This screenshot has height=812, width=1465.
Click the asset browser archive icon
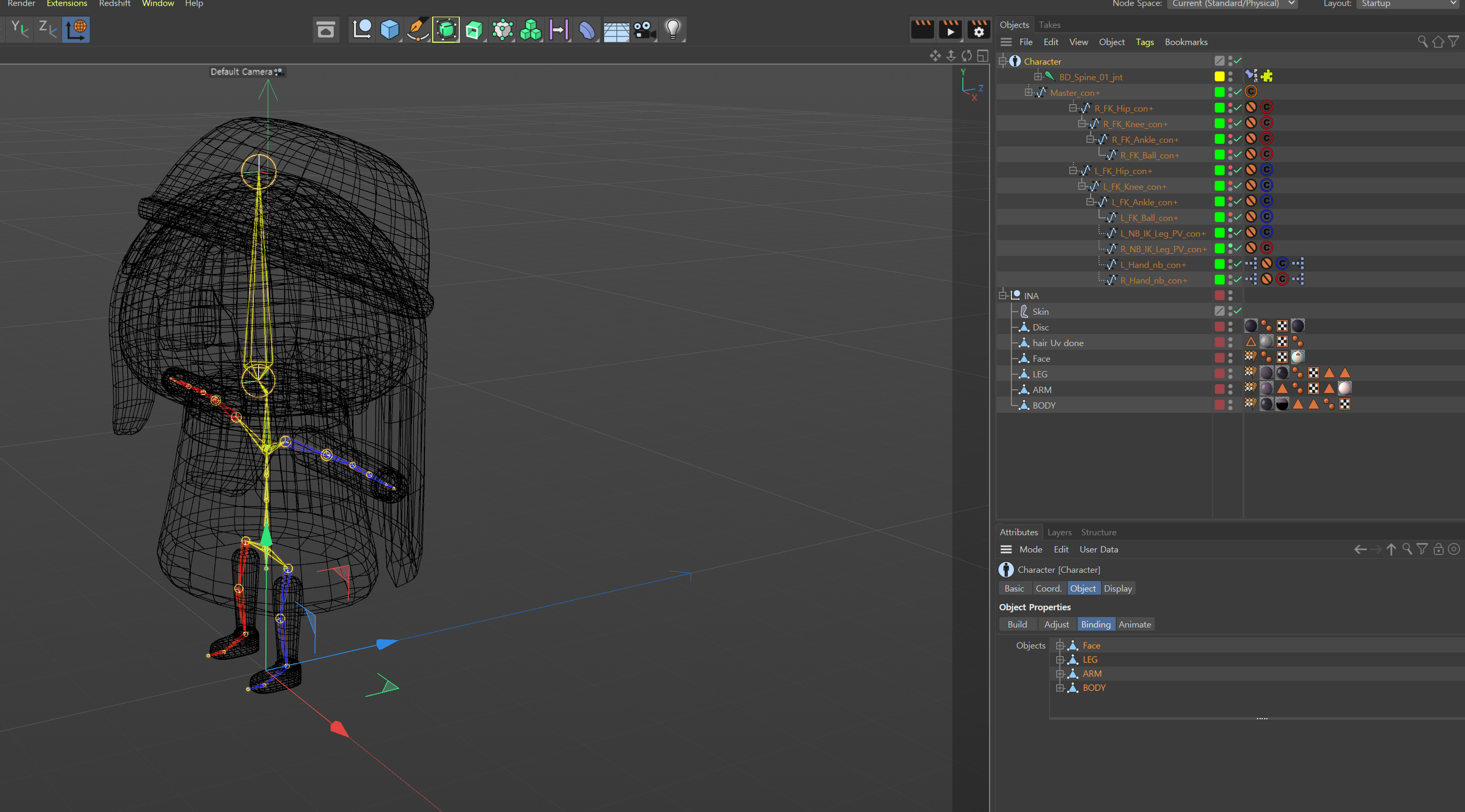326,30
